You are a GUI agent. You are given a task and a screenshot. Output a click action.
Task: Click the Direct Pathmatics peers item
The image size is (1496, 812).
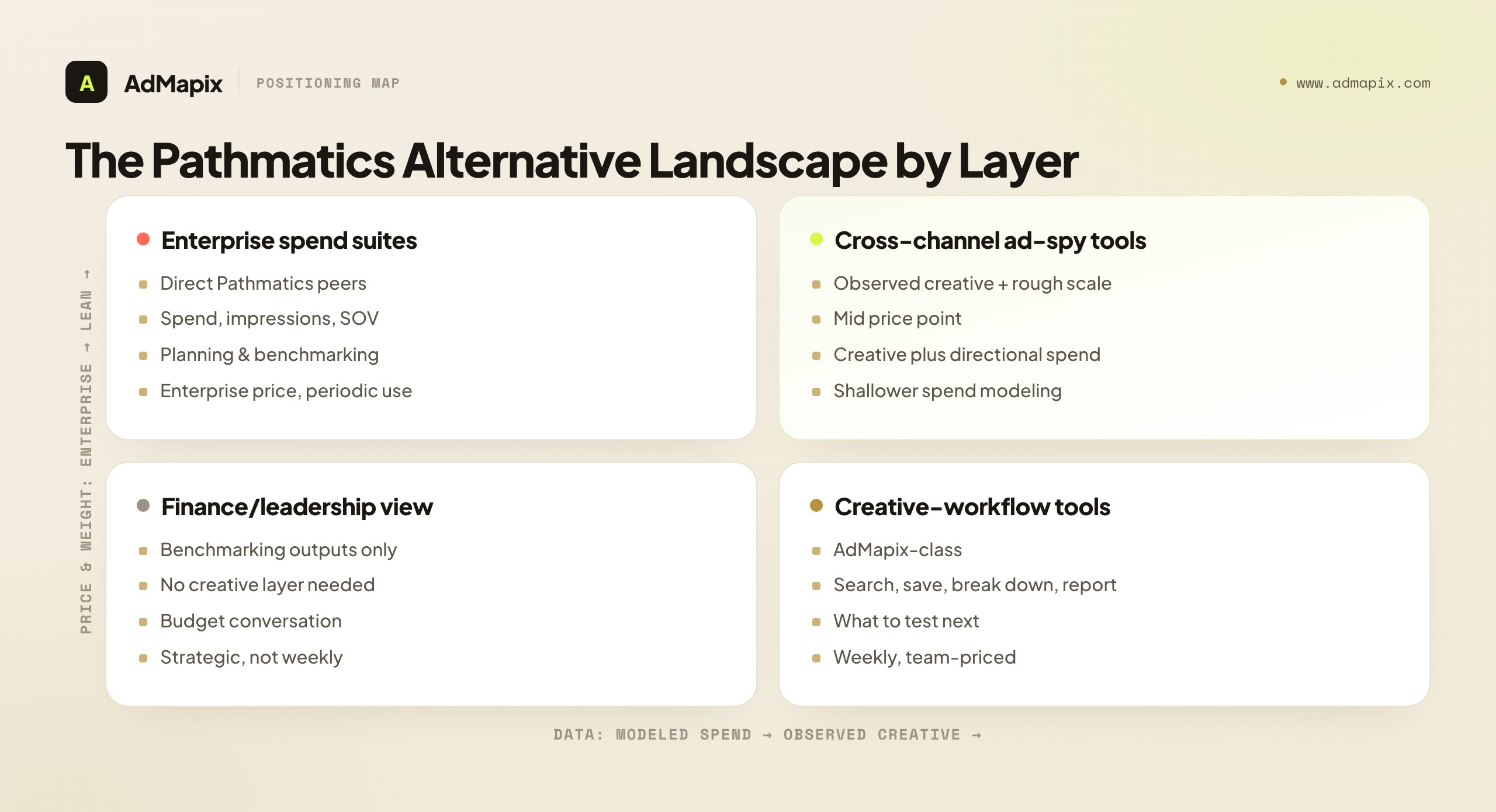pyautogui.click(x=263, y=283)
